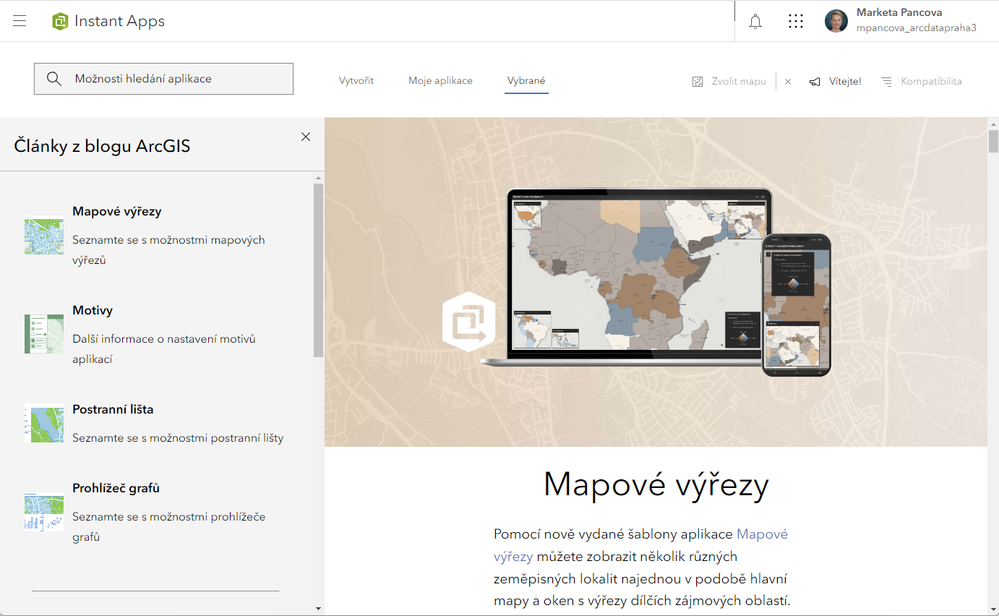Image resolution: width=999 pixels, height=616 pixels.
Task: Click the Články z blogu ArcGIS heading
Action: [x=102, y=146]
